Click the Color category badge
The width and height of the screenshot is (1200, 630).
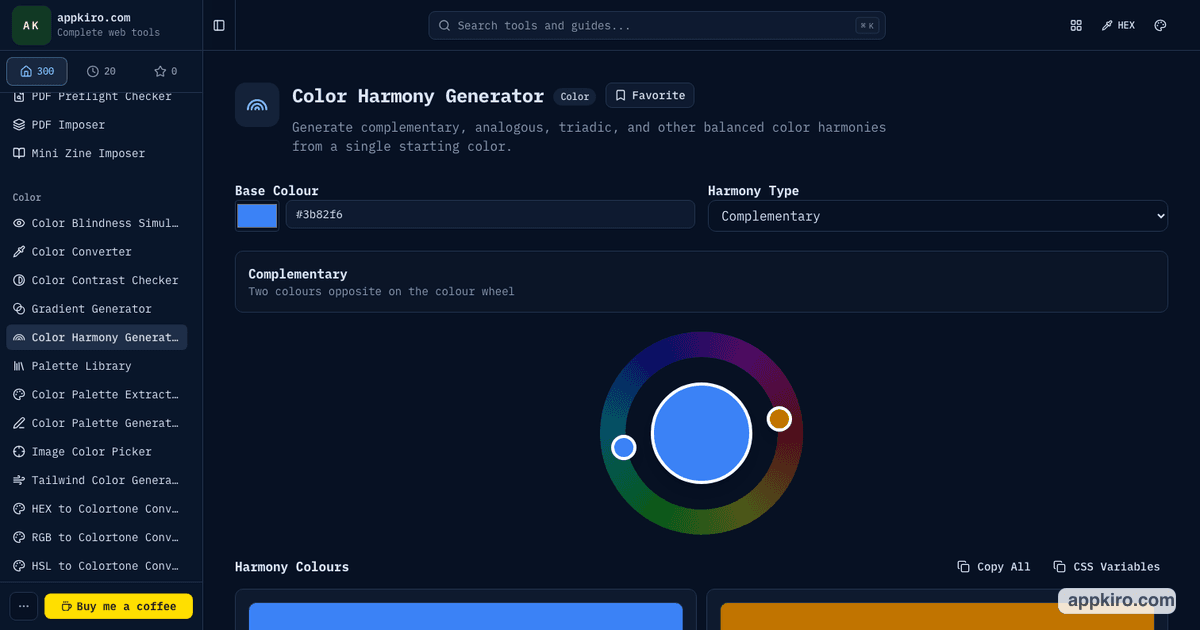click(575, 96)
